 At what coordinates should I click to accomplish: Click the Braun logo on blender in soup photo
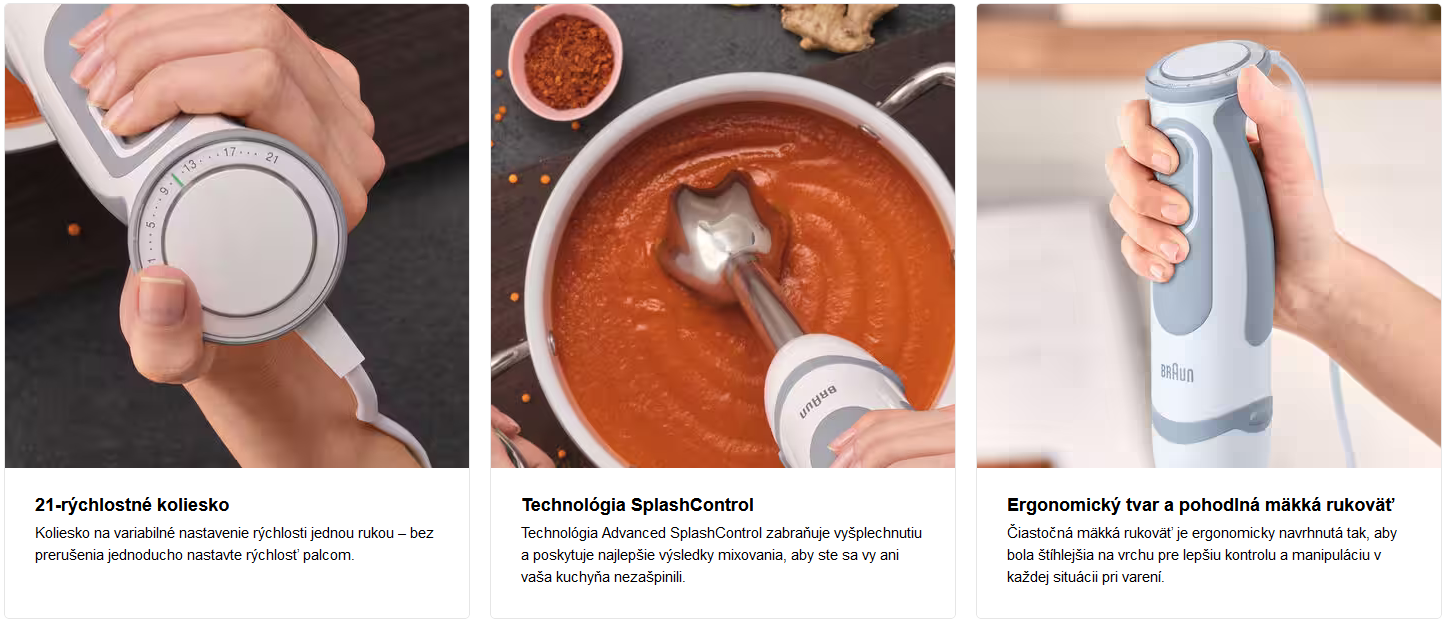click(x=816, y=403)
